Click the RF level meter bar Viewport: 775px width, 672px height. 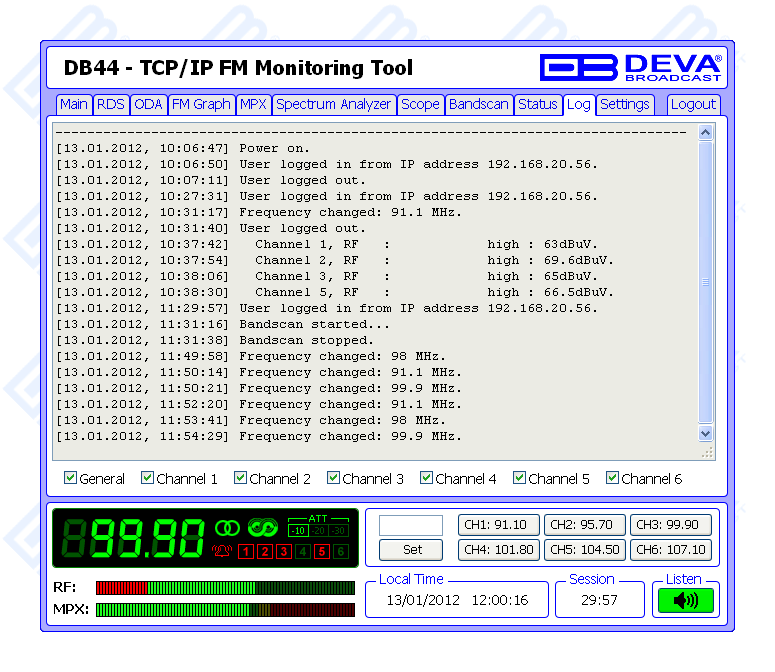[225, 587]
